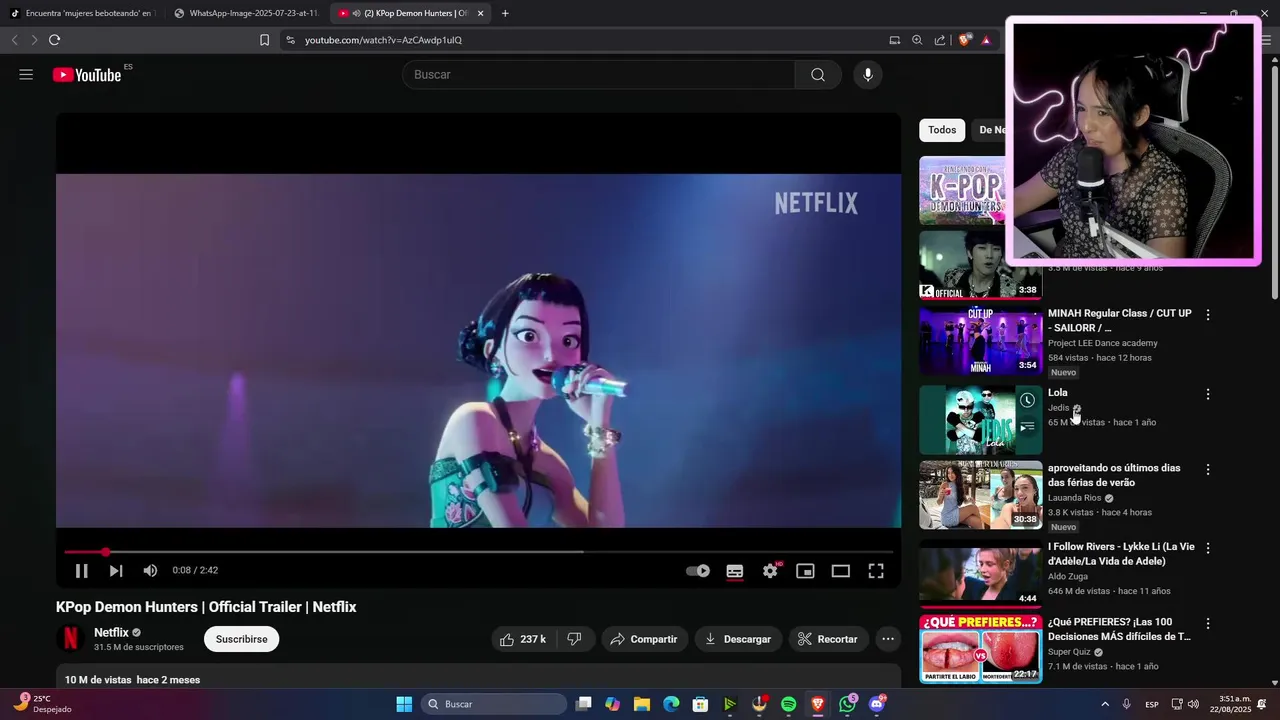Go to the YouTube home logo

[x=87, y=75]
